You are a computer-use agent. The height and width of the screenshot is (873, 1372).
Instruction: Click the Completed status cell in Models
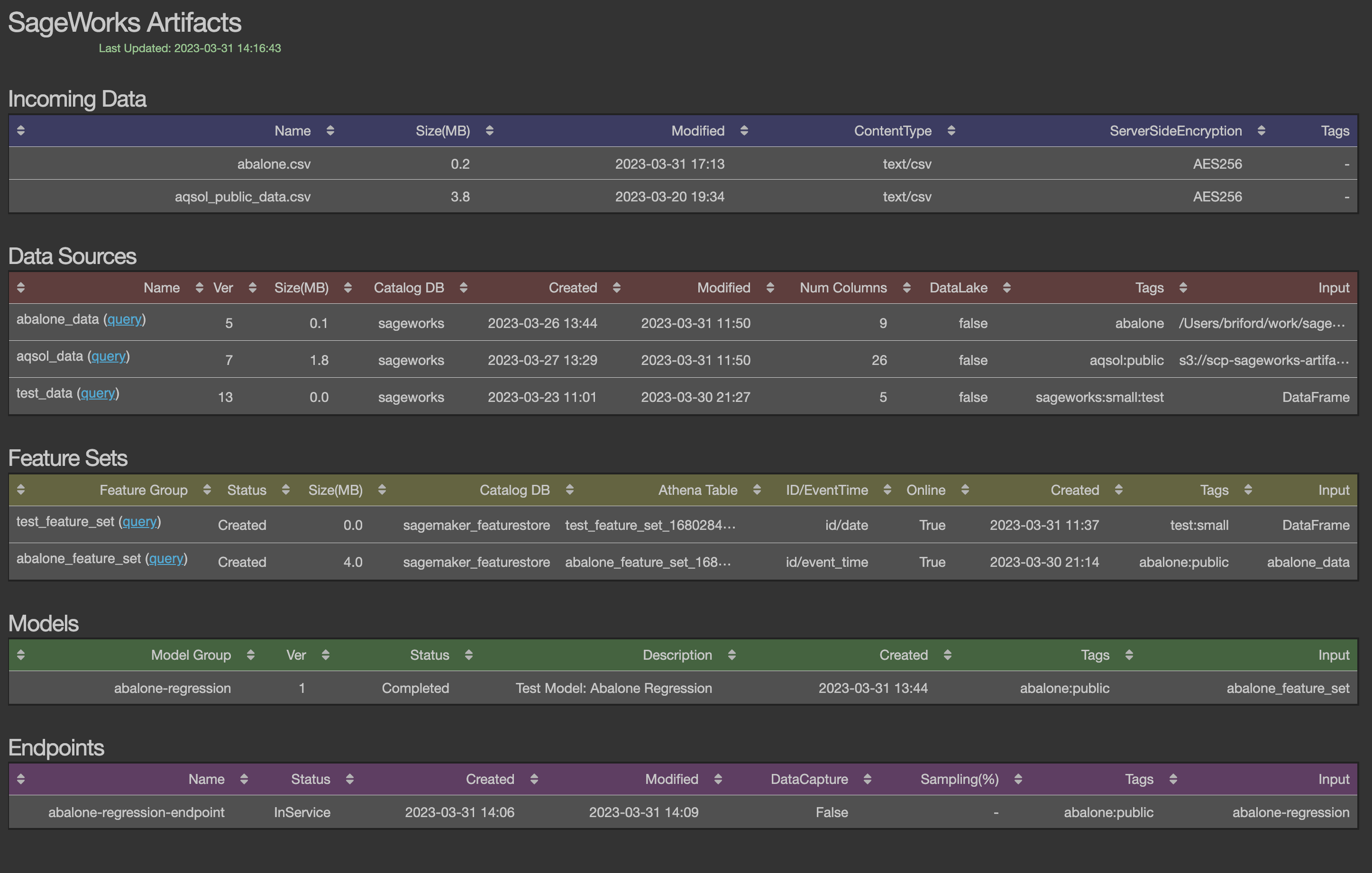click(x=415, y=689)
